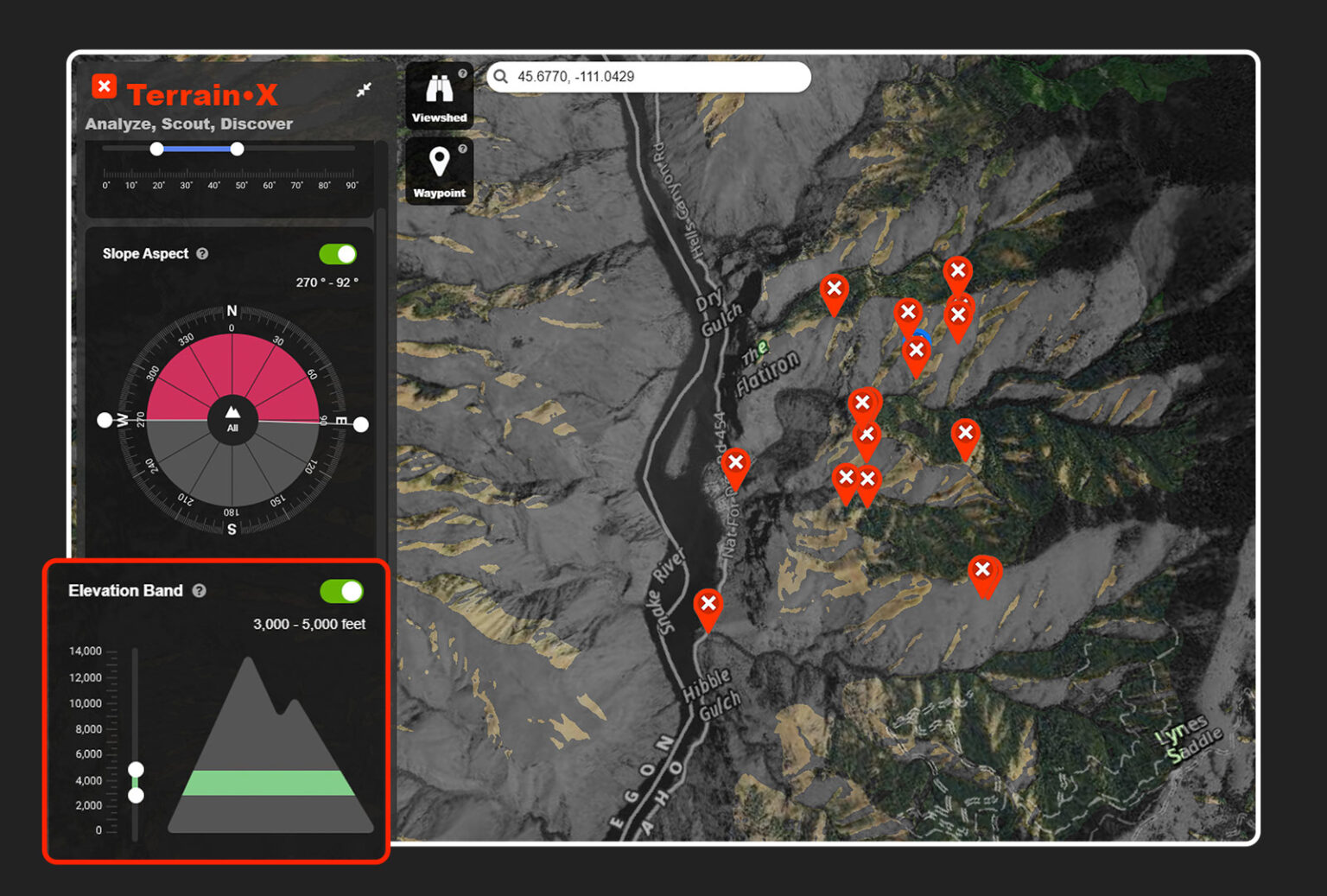Image resolution: width=1327 pixels, height=896 pixels.
Task: Select the Waypoint pin tool
Action: click(x=439, y=170)
